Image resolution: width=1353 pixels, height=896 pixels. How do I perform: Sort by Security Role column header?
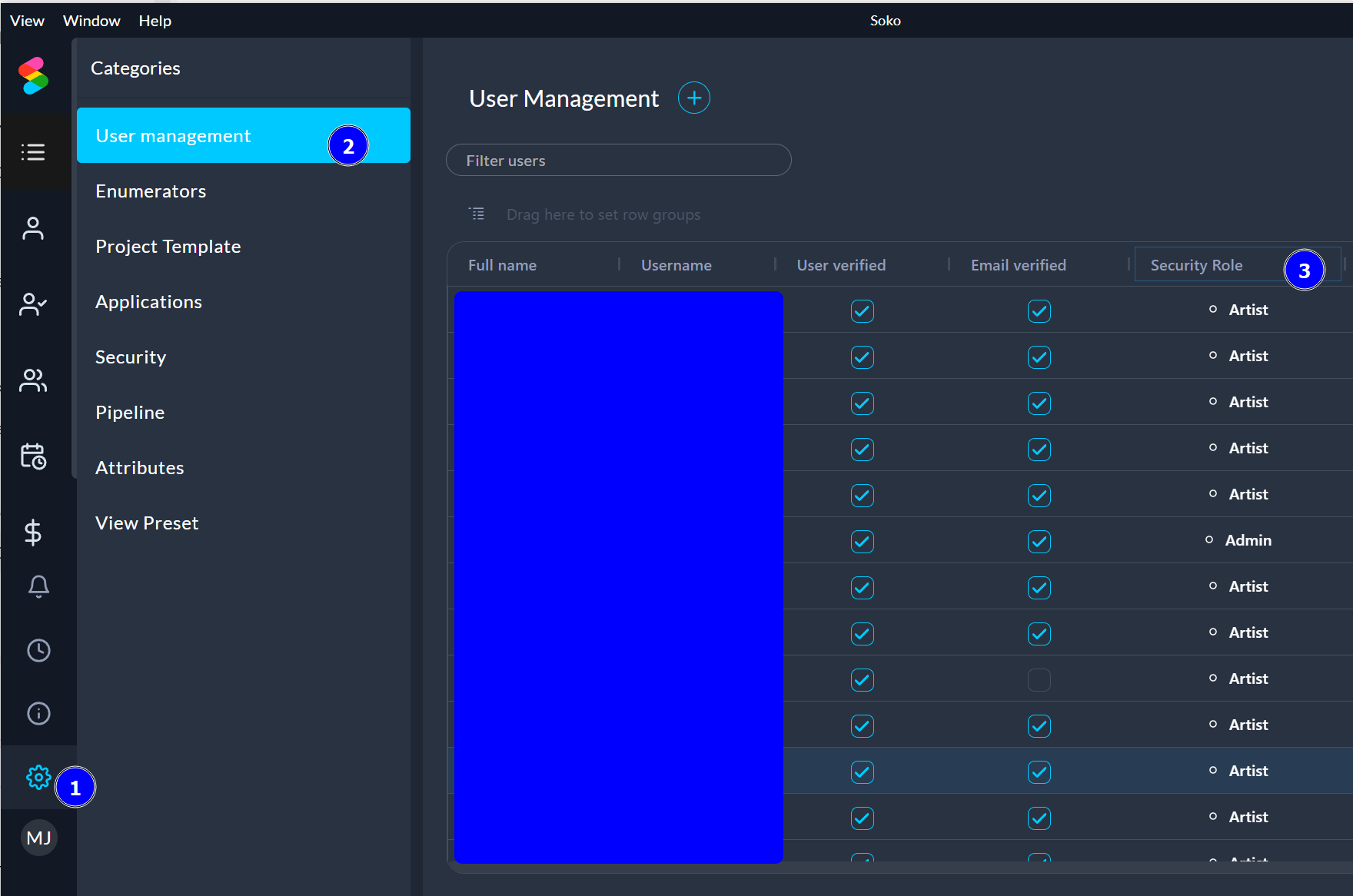tap(1196, 265)
